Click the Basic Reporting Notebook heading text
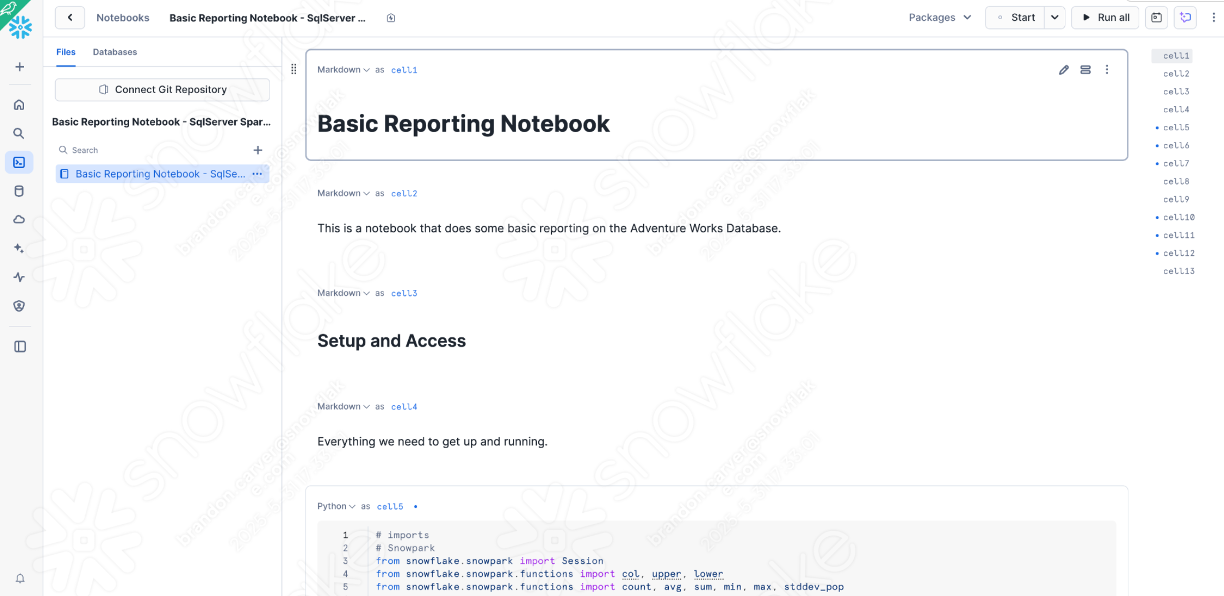 (x=464, y=124)
